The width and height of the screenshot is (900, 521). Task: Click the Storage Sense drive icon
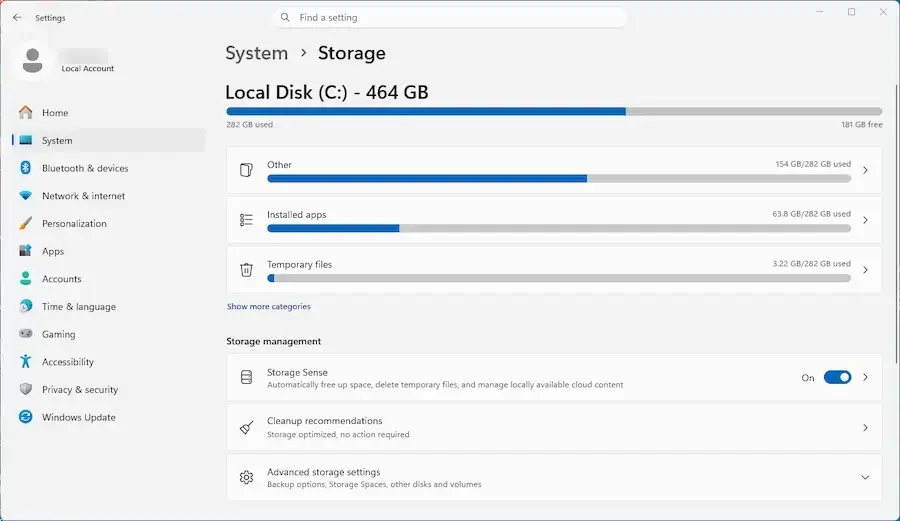[x=246, y=377]
